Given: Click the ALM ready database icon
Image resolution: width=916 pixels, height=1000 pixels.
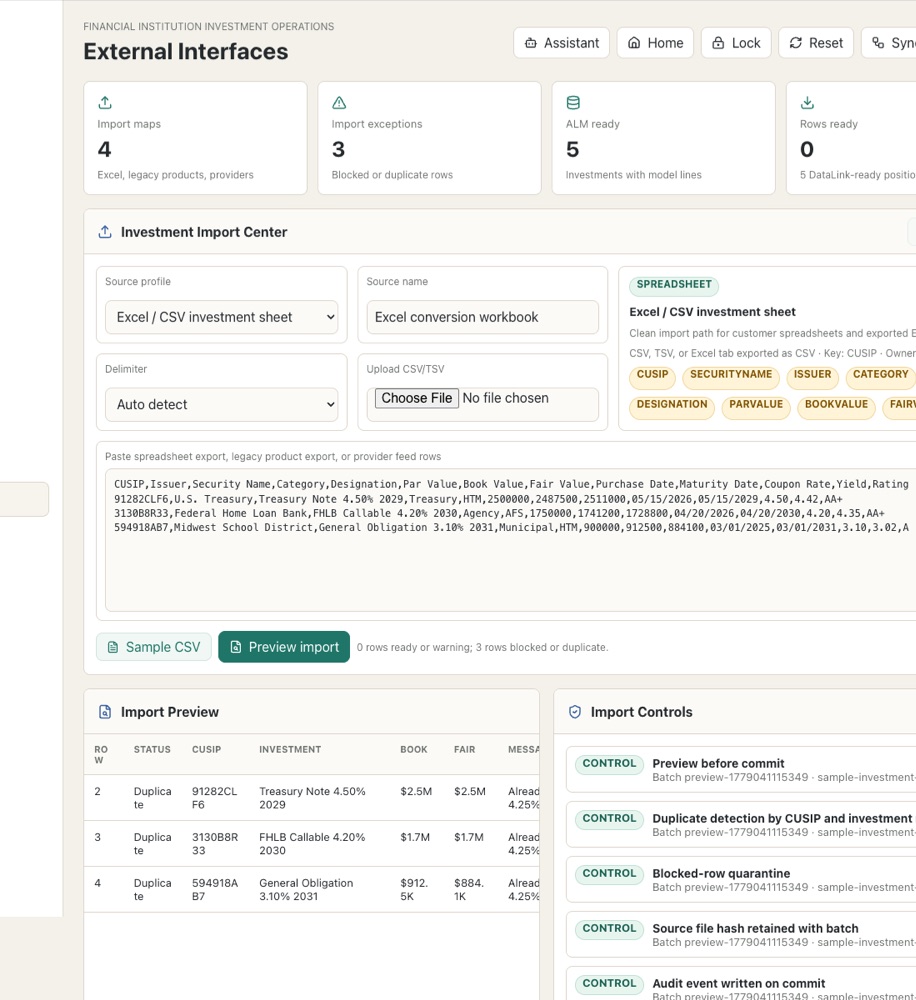Looking at the screenshot, I should (x=573, y=102).
